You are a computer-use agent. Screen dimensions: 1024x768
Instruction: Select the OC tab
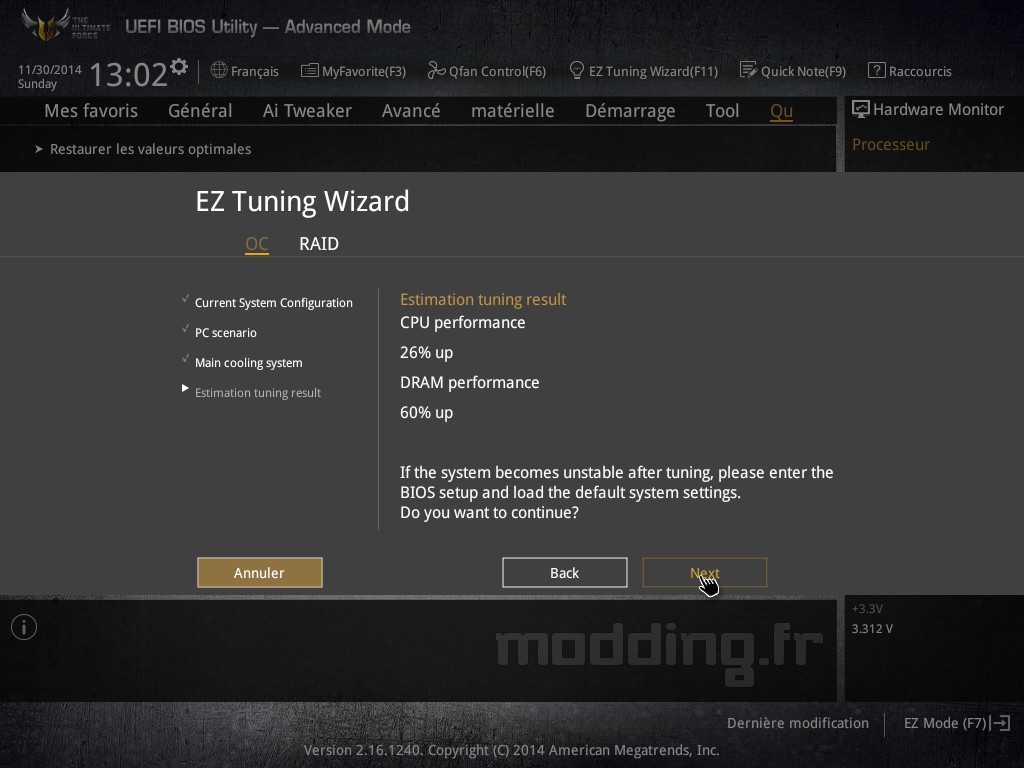coord(257,244)
